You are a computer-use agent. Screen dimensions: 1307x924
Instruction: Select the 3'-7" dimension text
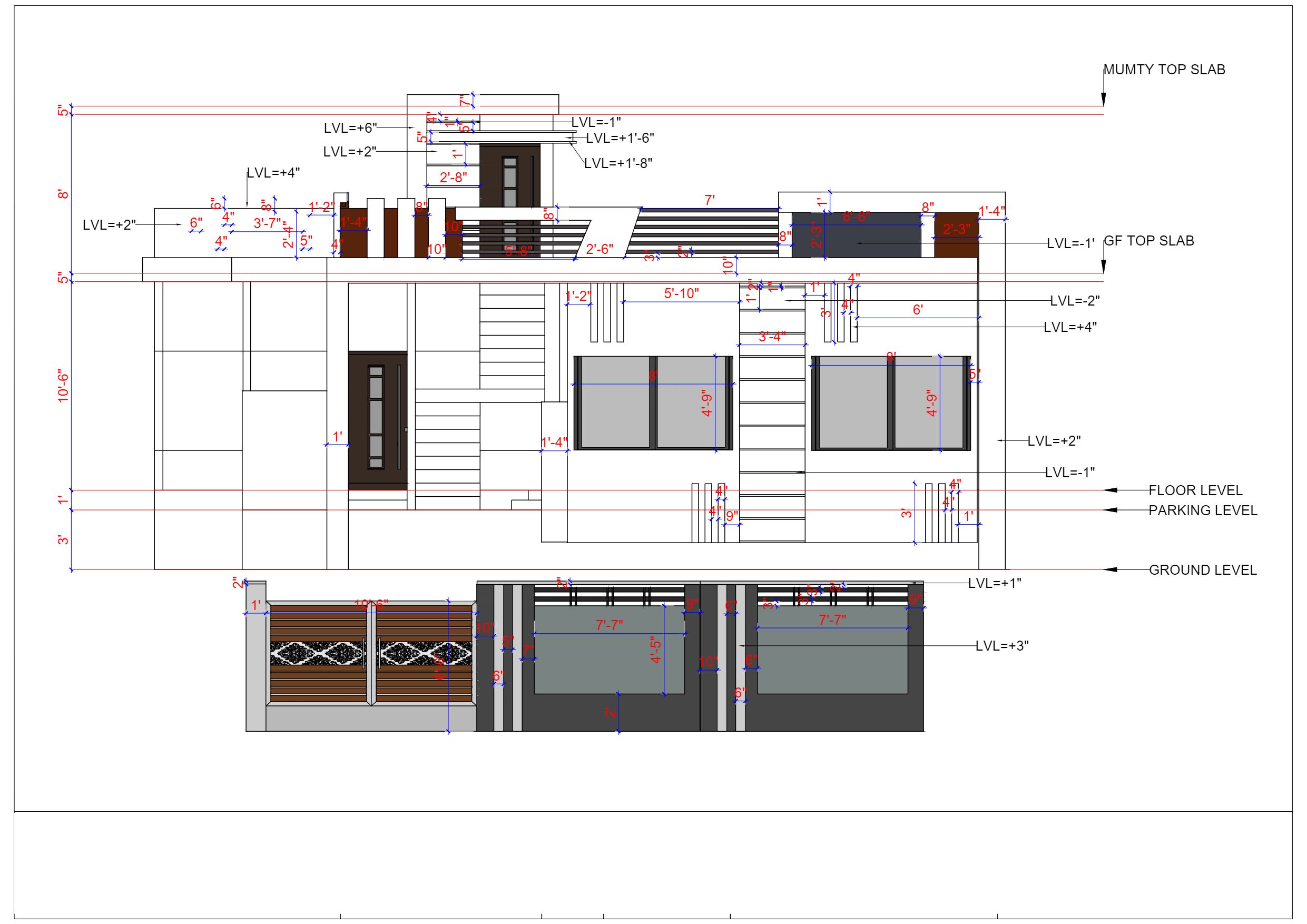267,223
